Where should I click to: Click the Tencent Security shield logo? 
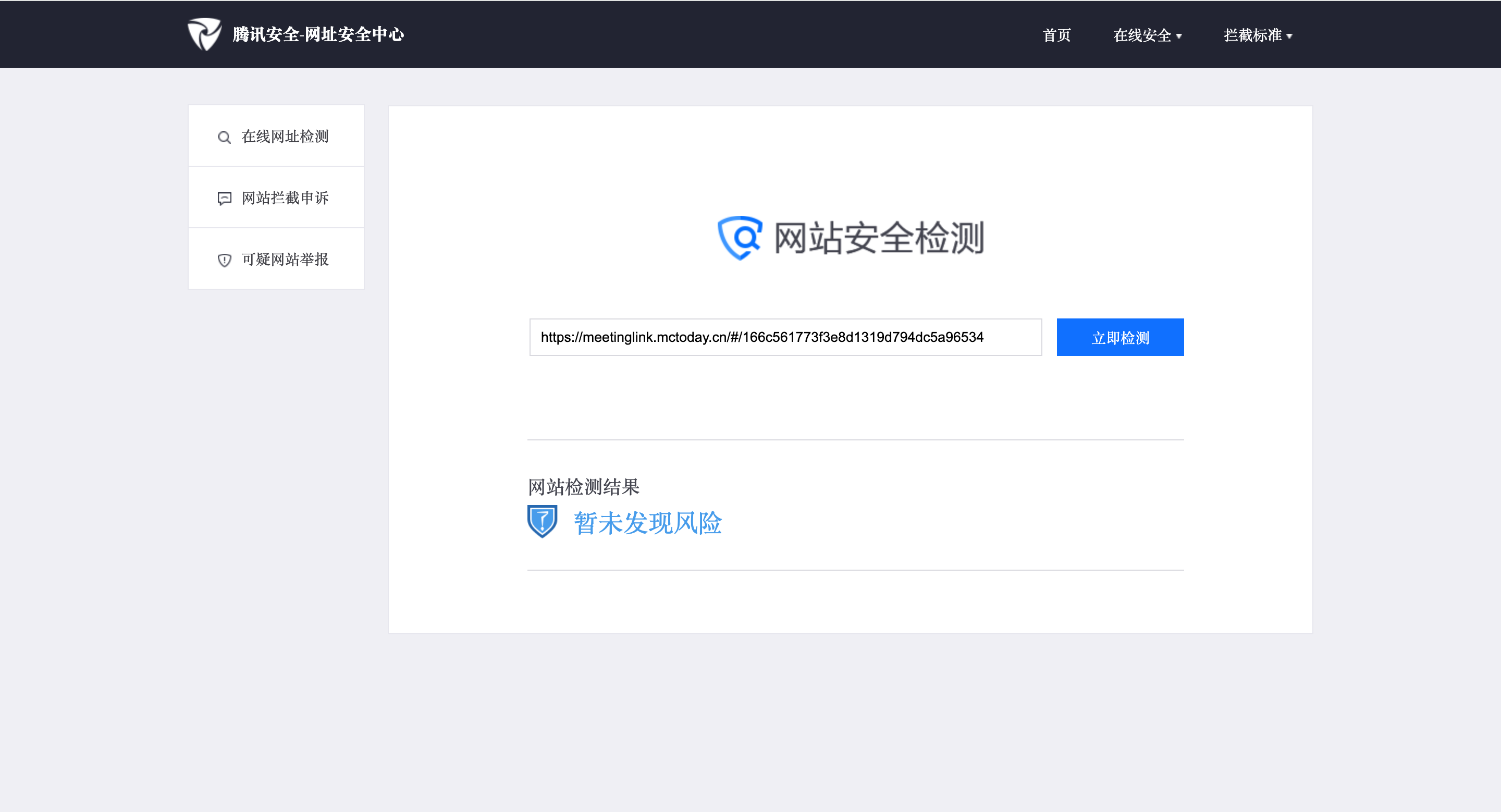[x=204, y=34]
